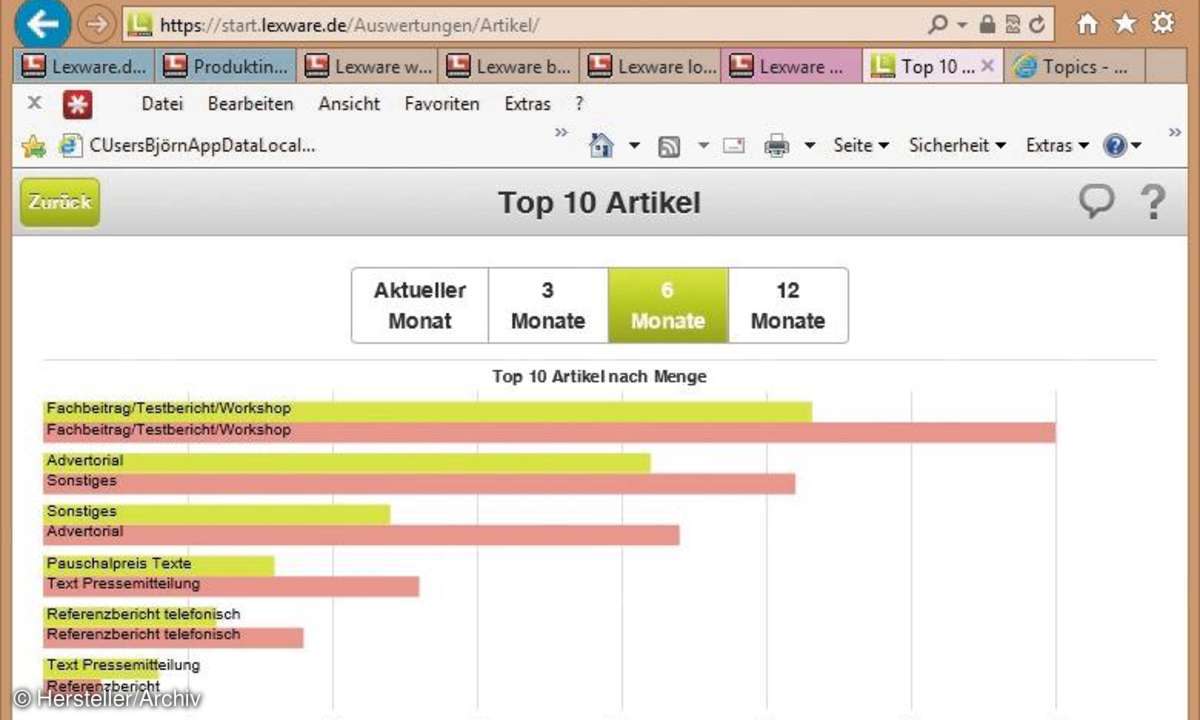Select the '12 Monate' period
The width and height of the screenshot is (1200, 720).
788,305
